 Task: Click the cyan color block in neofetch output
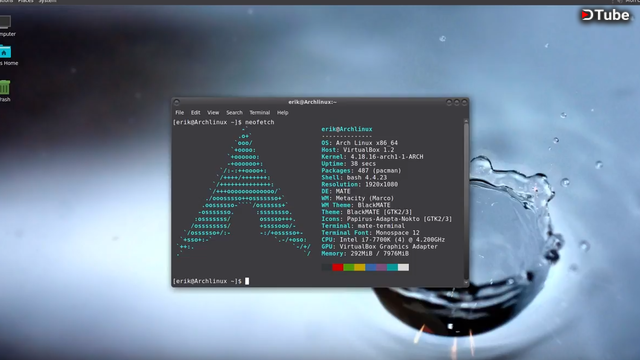pos(392,267)
